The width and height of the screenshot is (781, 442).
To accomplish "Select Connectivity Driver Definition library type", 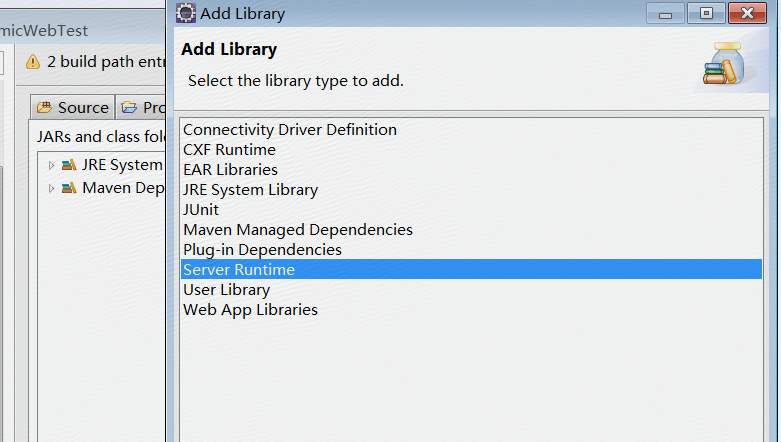I will pyautogui.click(x=471, y=130).
